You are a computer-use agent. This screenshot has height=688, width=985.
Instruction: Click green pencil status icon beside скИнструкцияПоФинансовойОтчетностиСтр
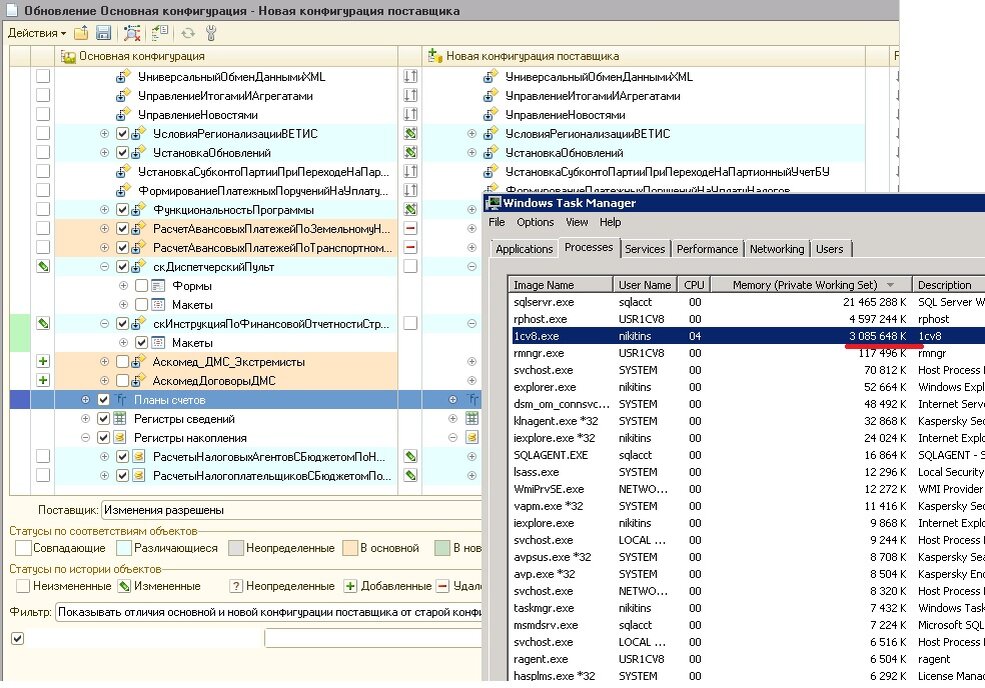click(43, 324)
